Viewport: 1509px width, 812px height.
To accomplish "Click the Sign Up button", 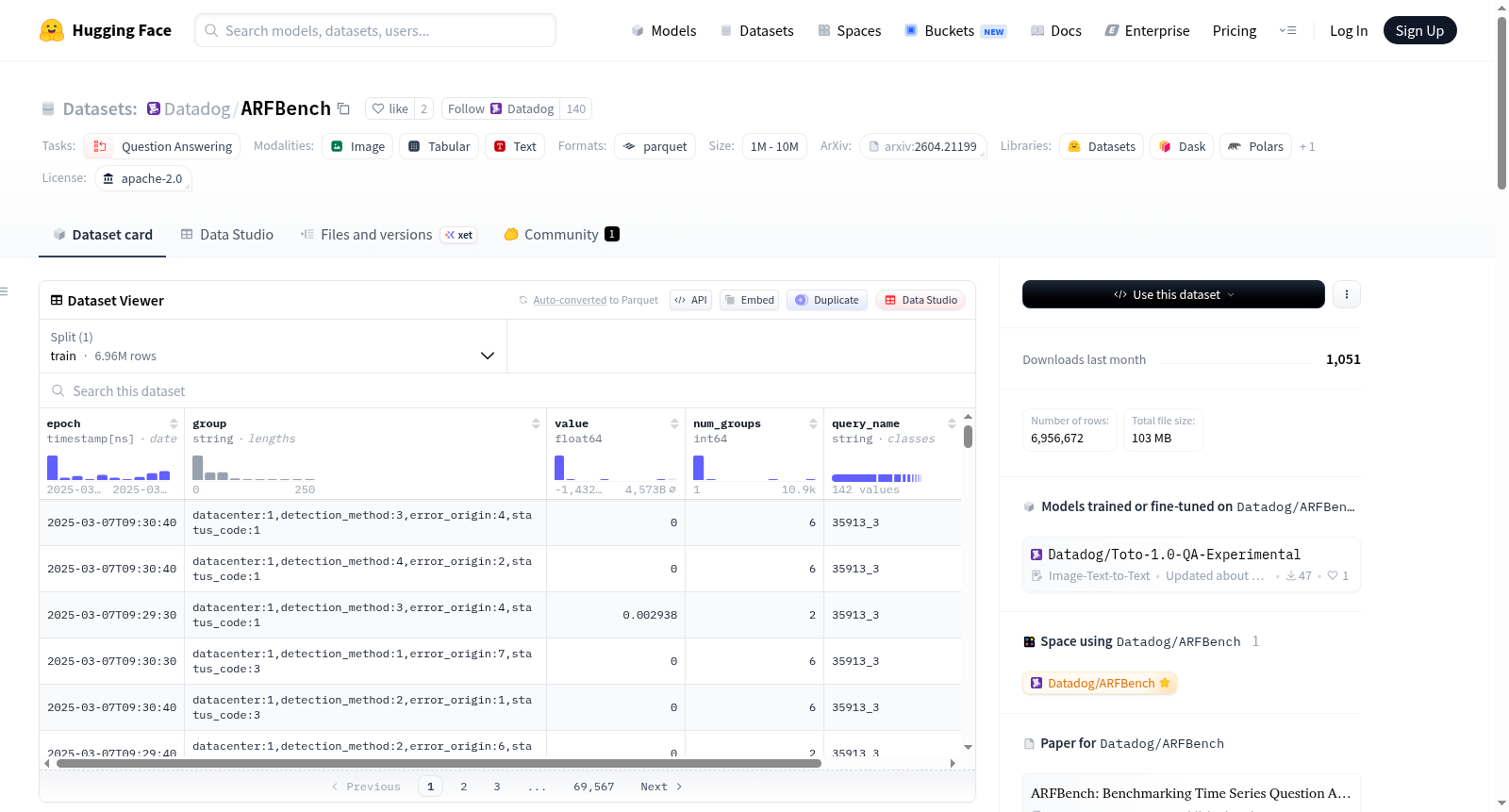I will pyautogui.click(x=1419, y=30).
